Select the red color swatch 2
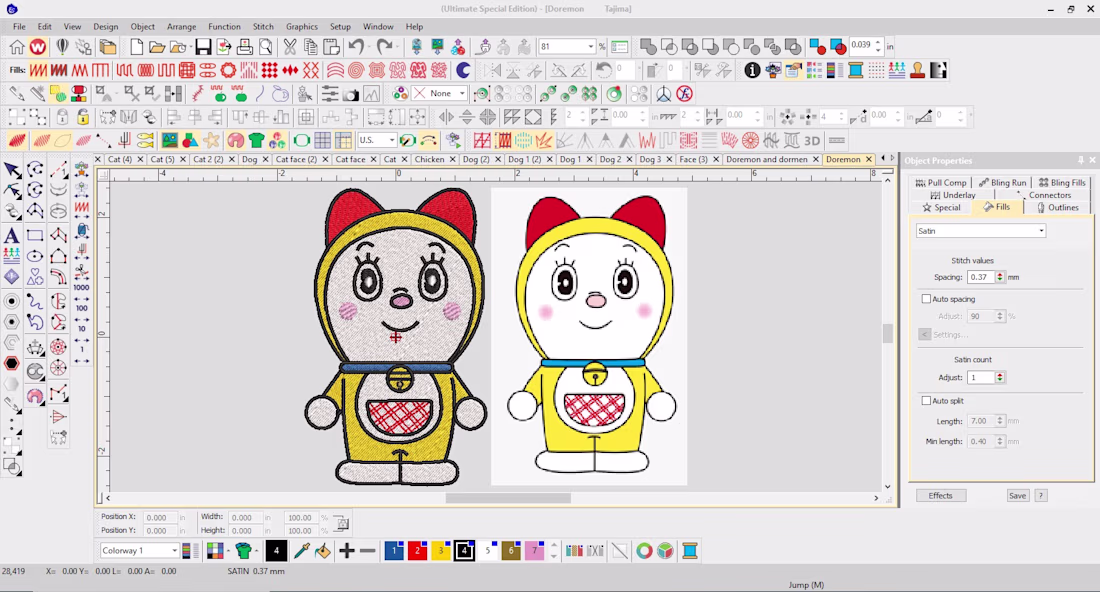The width and height of the screenshot is (1100, 592). [x=417, y=551]
